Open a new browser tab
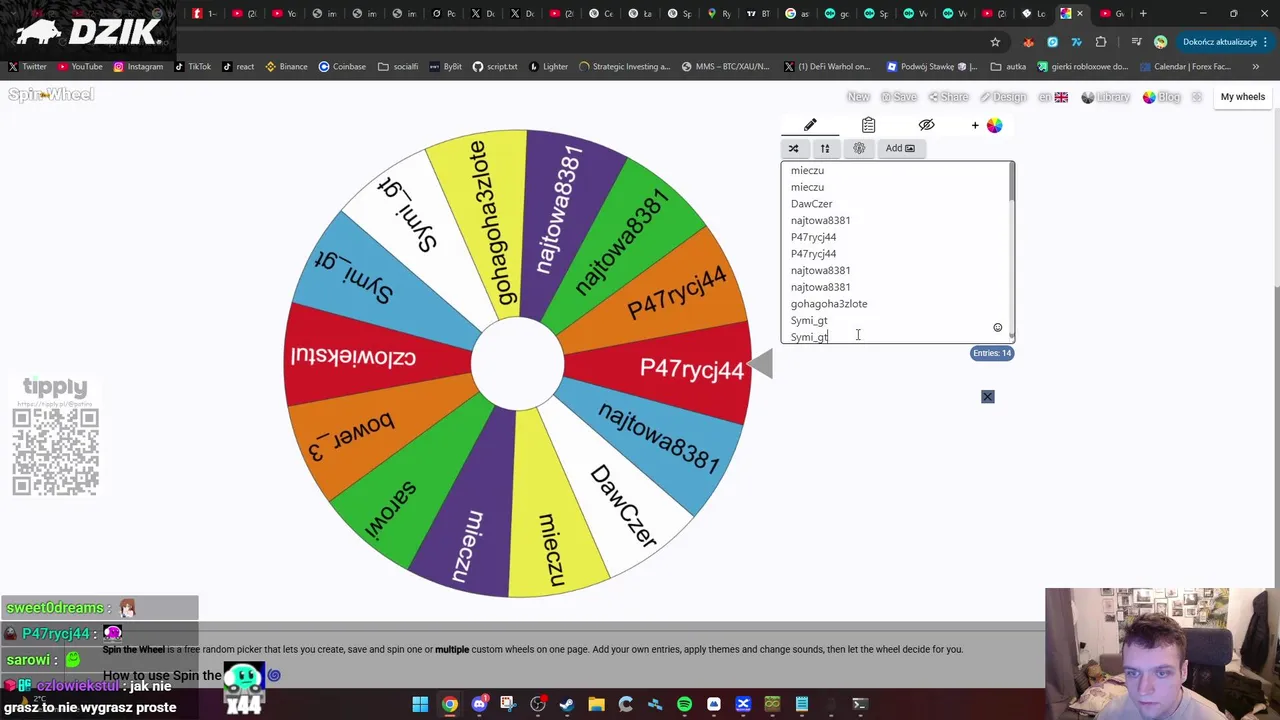 pos(1143,13)
